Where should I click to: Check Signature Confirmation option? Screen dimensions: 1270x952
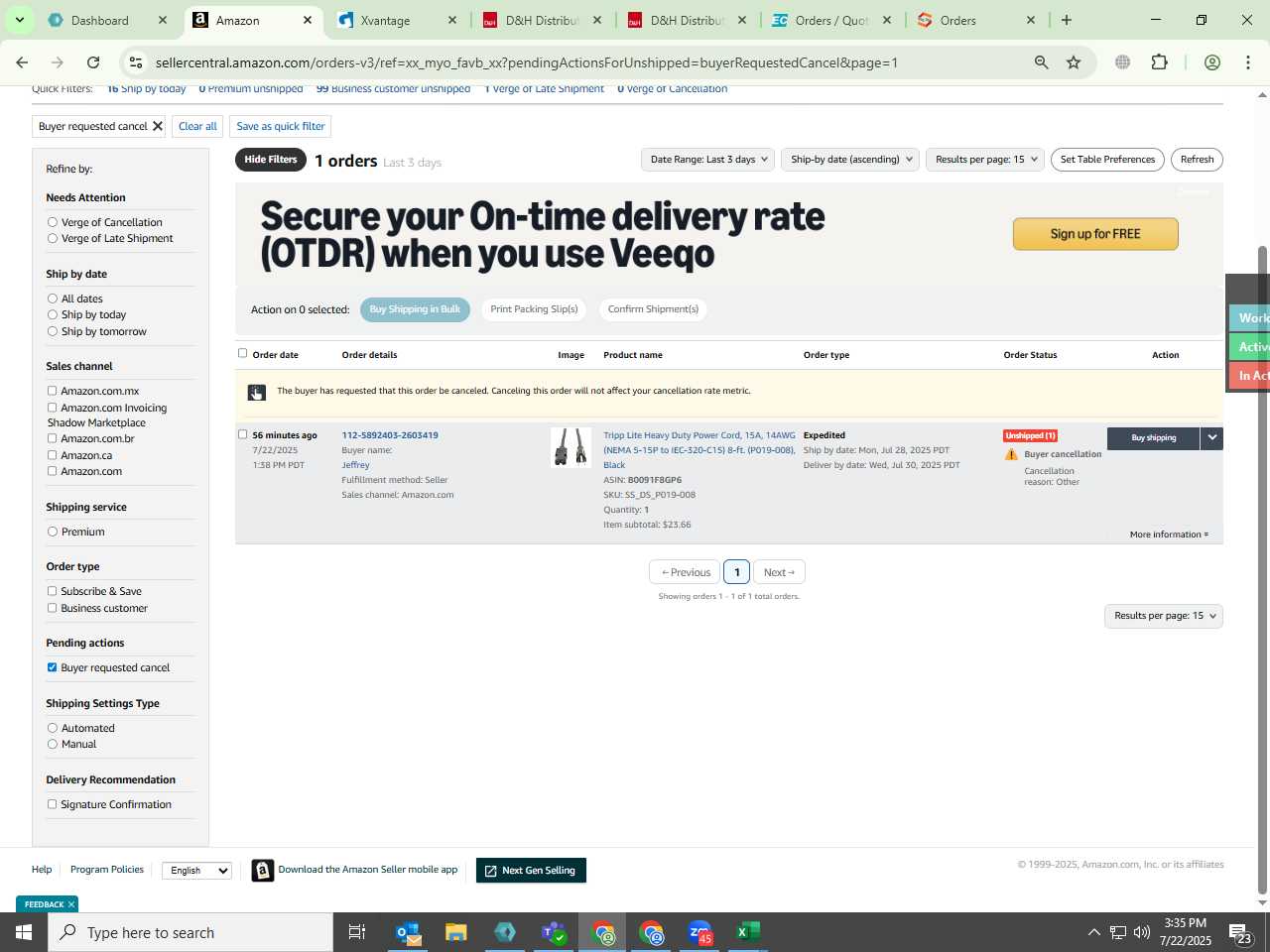coord(53,804)
